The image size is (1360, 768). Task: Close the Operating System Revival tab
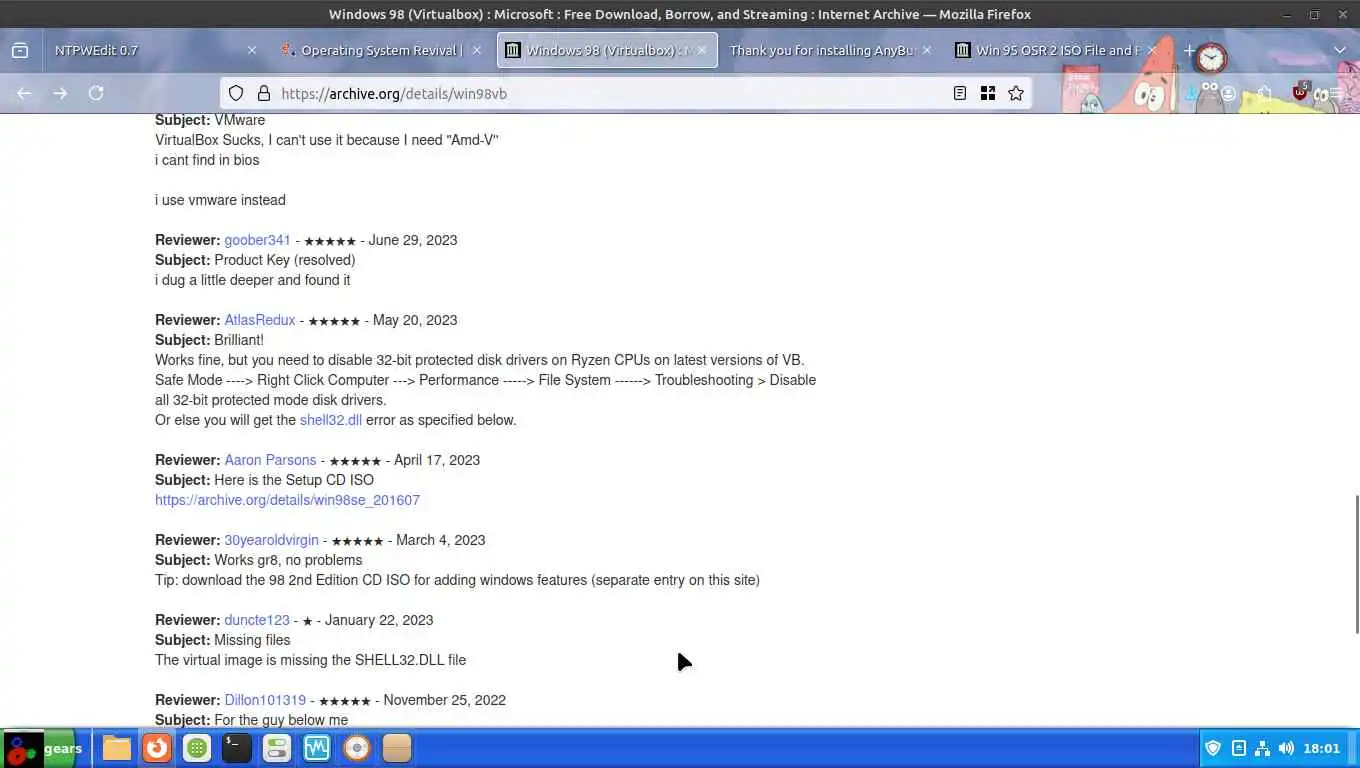[477, 50]
